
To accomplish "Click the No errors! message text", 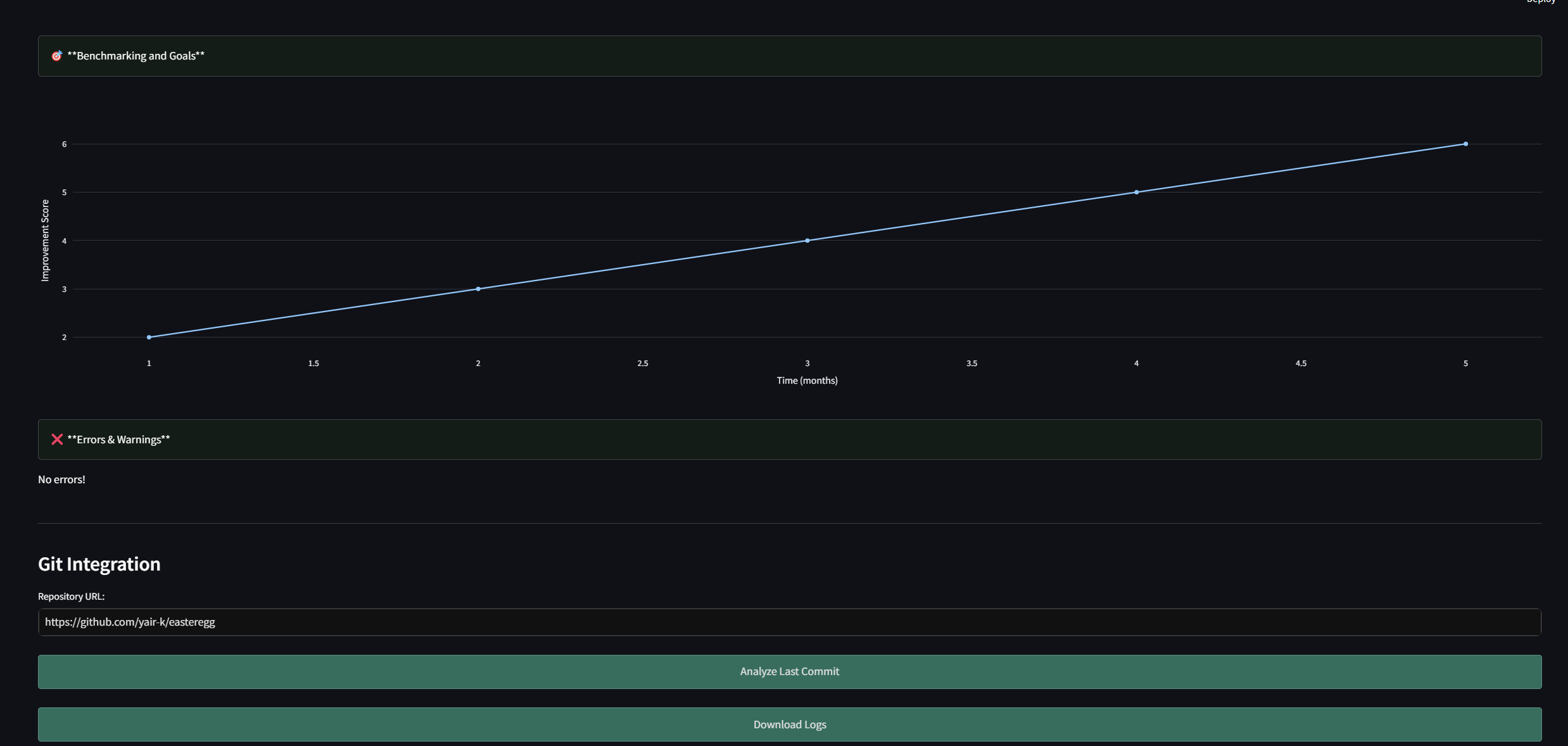I will point(61,479).
